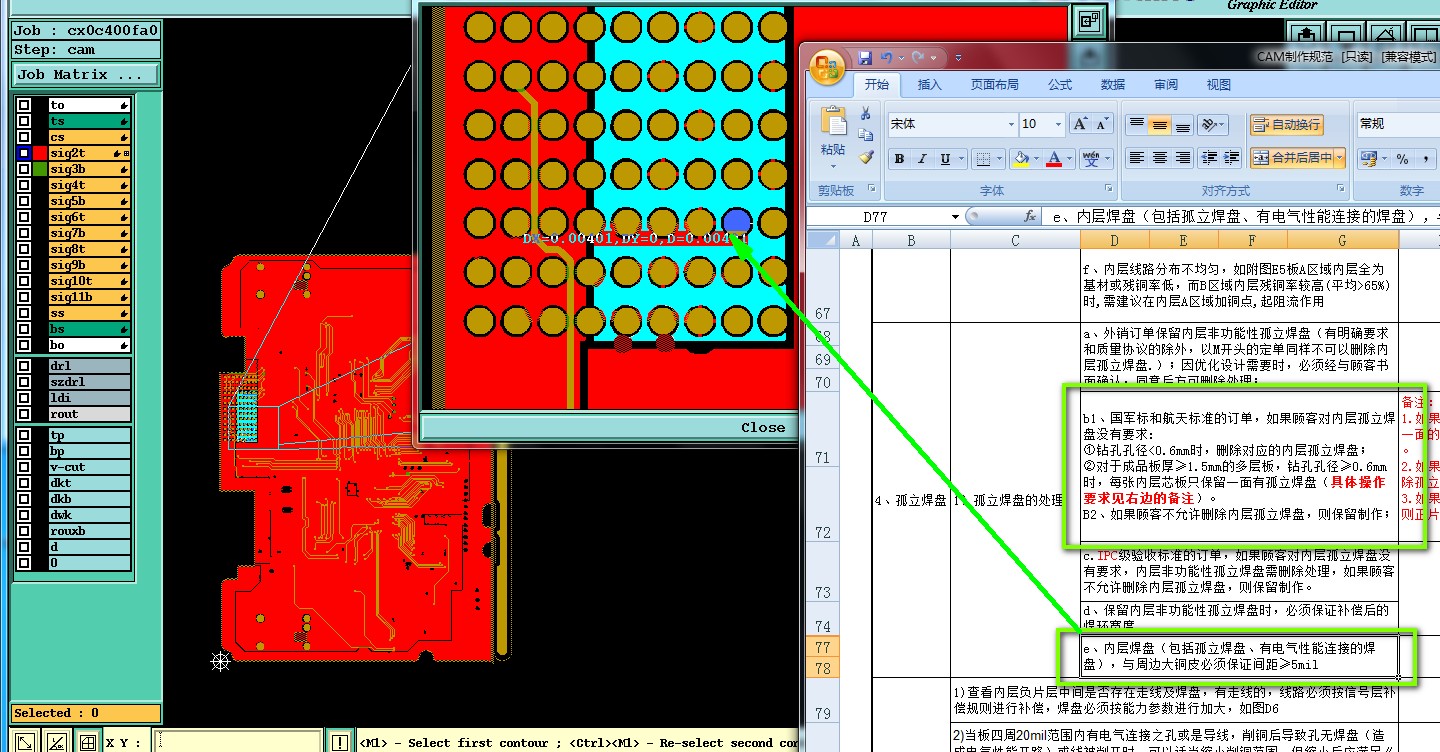Switch to the 数据 ribbon tab
The height and width of the screenshot is (752, 1440).
tap(1112, 85)
